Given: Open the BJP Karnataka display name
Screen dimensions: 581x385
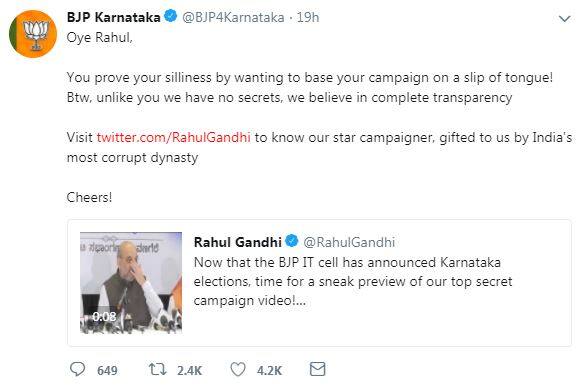Looking at the screenshot, I should click(x=113, y=17).
